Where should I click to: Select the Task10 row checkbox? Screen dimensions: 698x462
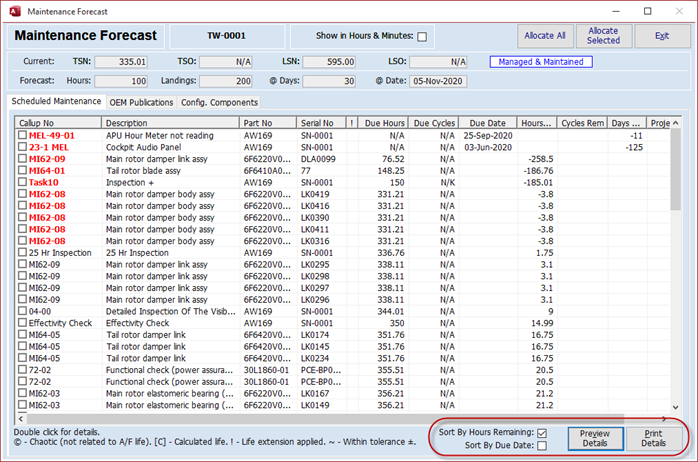pos(22,183)
